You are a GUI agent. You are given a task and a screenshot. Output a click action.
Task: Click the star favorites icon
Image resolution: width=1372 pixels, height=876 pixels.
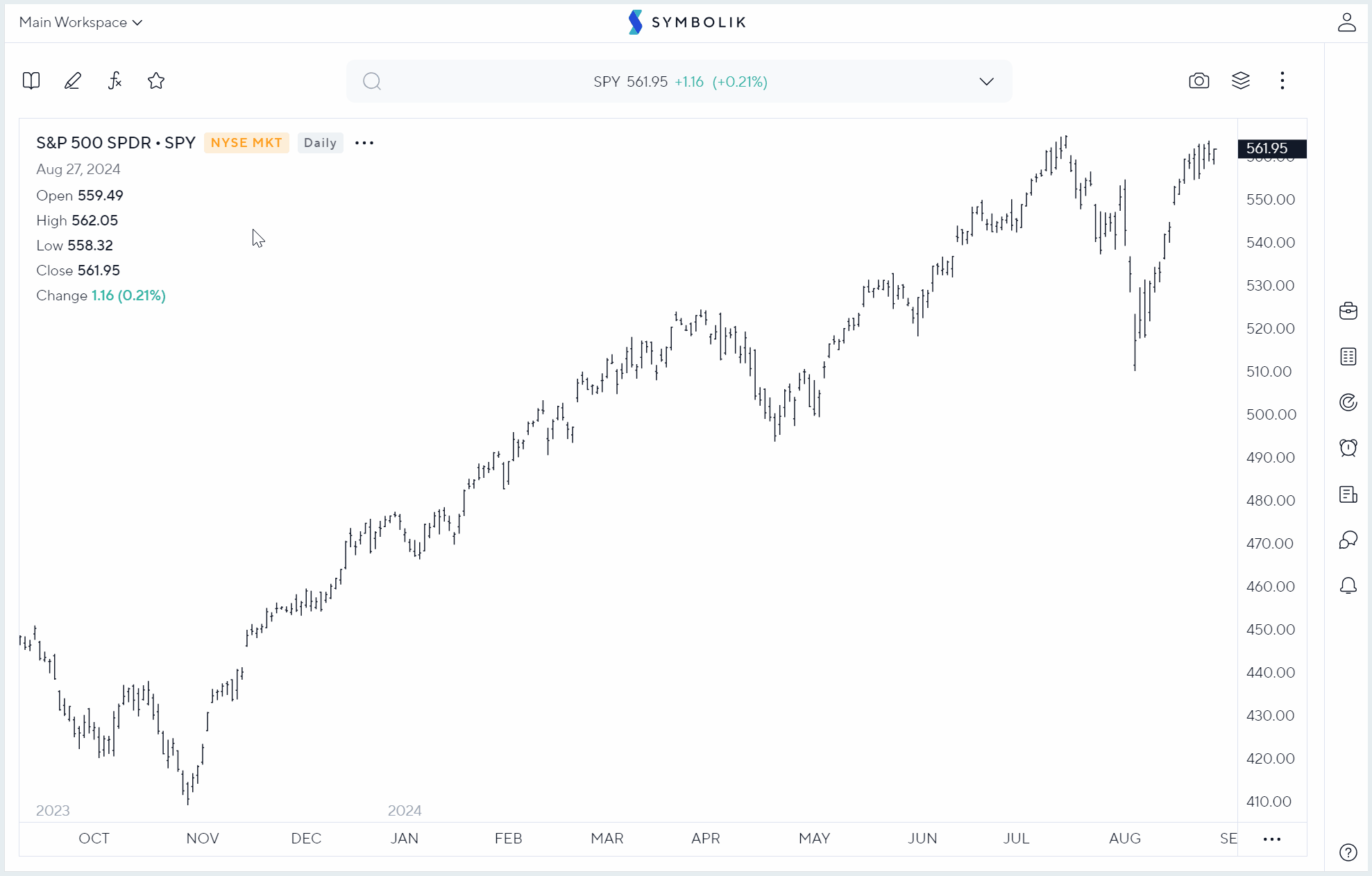[x=156, y=81]
